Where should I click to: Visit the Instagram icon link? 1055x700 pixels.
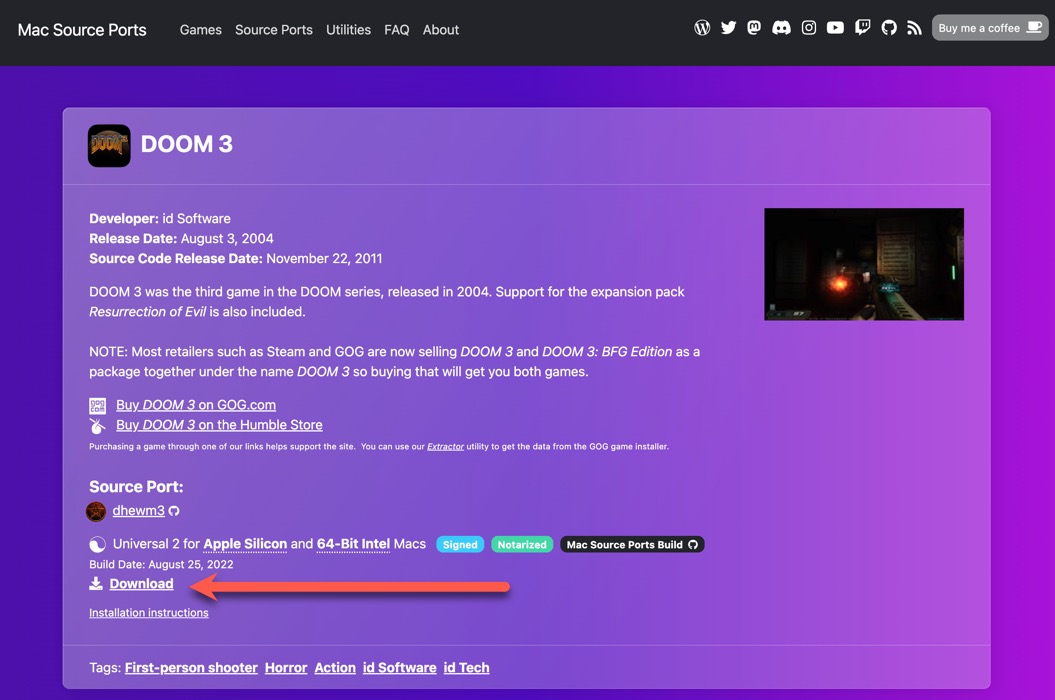(808, 28)
